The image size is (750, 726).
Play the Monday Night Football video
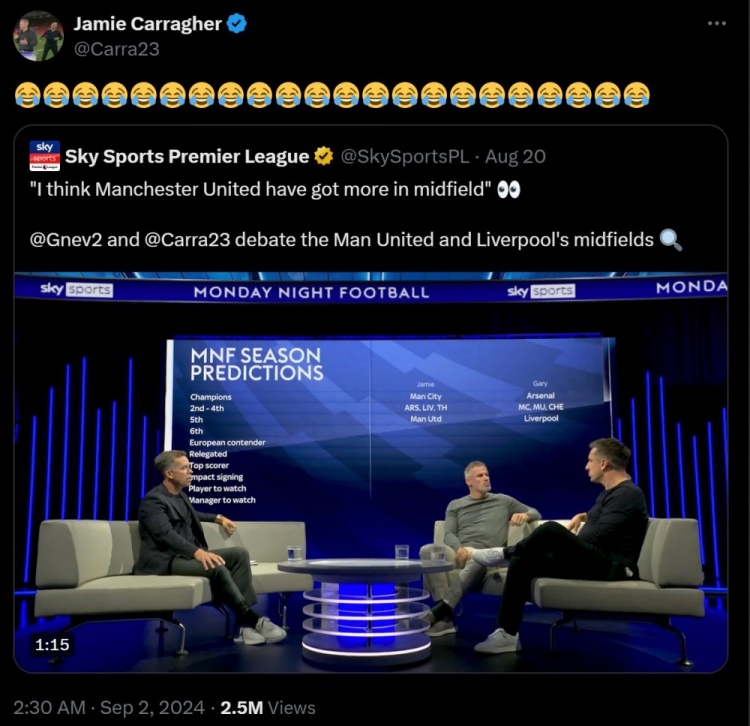[x=371, y=472]
